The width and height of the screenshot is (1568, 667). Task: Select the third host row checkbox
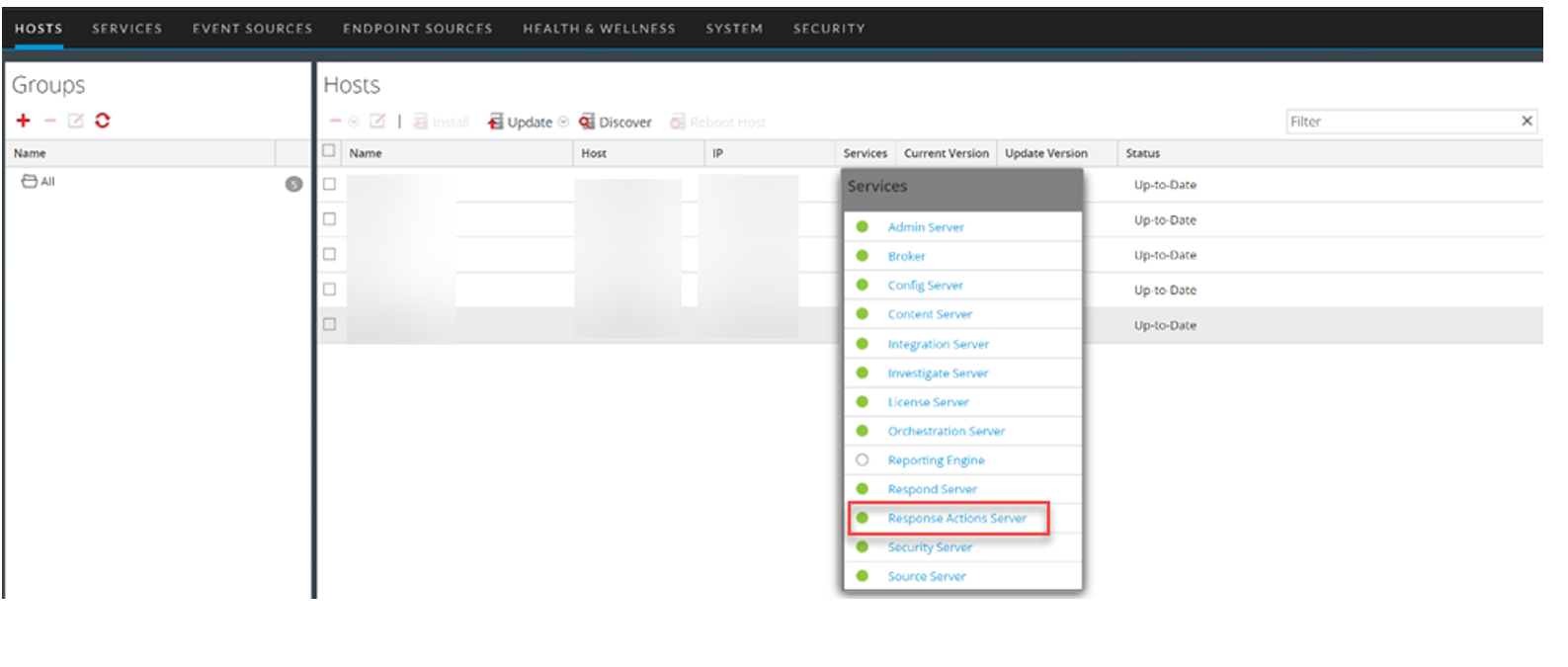[x=329, y=254]
